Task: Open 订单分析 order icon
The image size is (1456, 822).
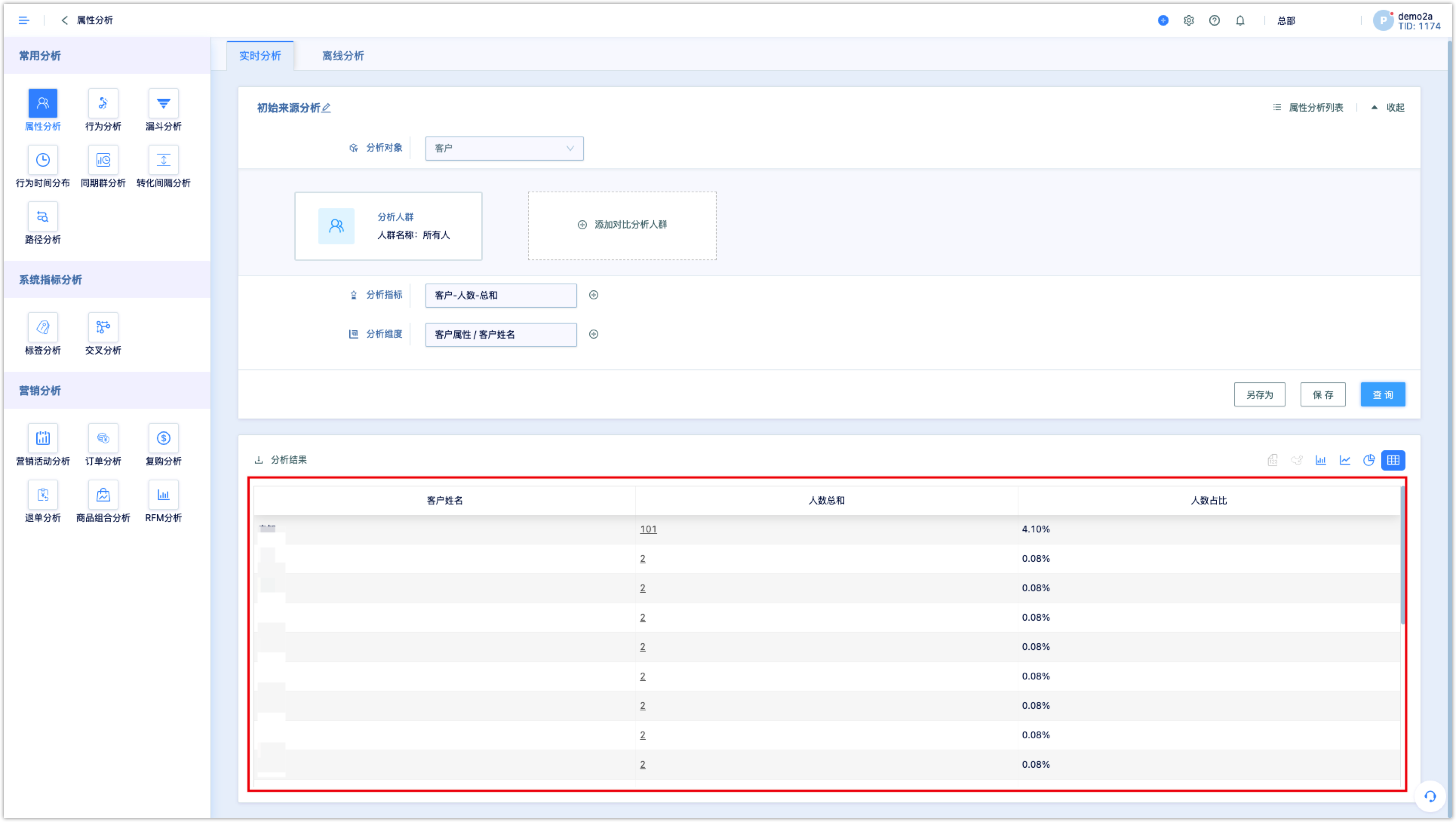Action: pos(103,438)
